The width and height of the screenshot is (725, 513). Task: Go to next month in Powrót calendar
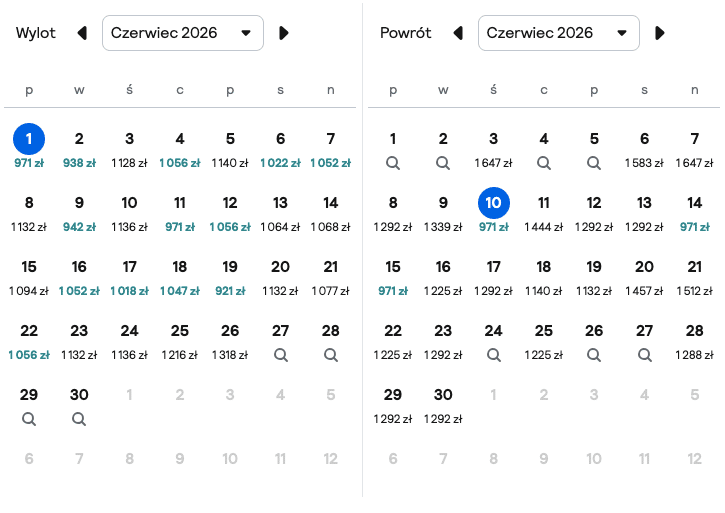[x=660, y=33]
